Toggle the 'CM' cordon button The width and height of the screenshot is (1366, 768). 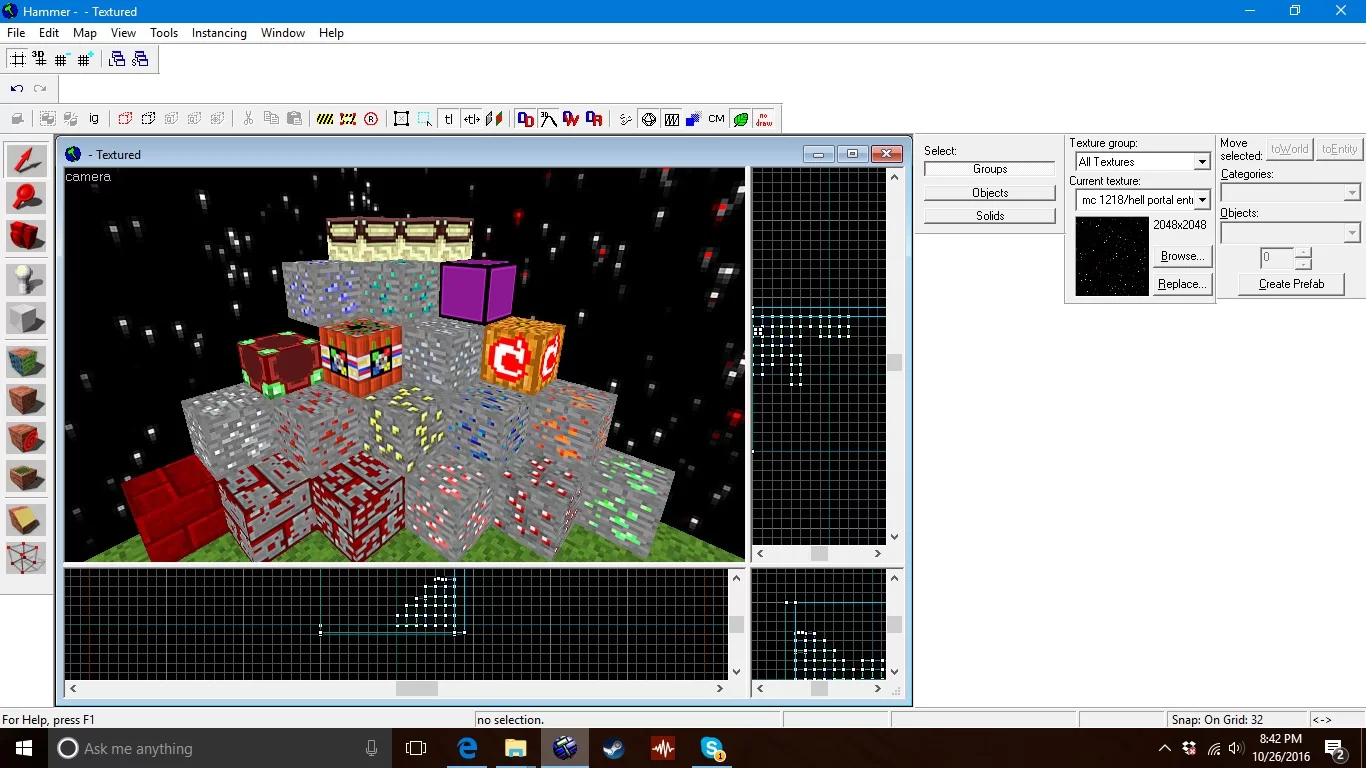pos(716,119)
